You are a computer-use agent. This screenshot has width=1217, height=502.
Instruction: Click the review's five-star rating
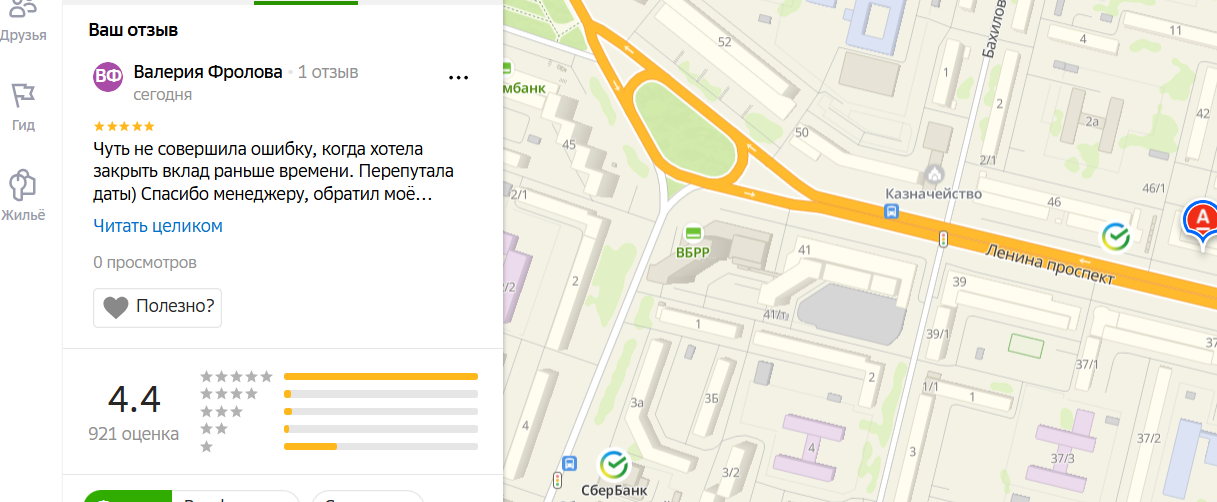coord(124,126)
